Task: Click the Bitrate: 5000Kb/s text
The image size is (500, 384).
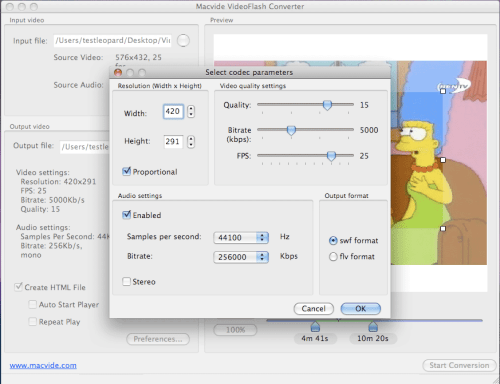Action: click(53, 200)
